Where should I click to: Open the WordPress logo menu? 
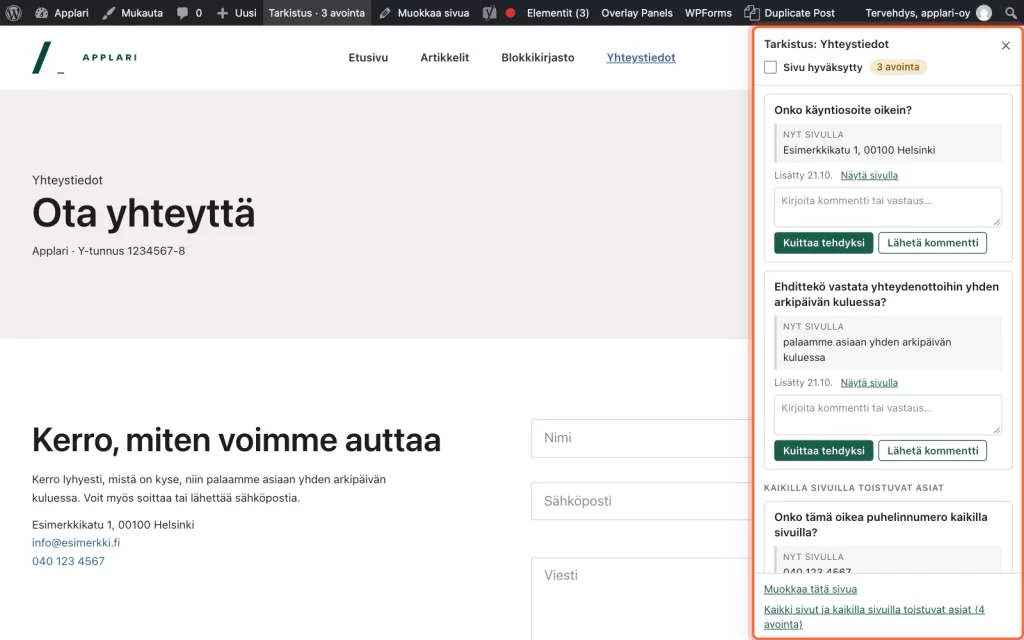(x=13, y=12)
